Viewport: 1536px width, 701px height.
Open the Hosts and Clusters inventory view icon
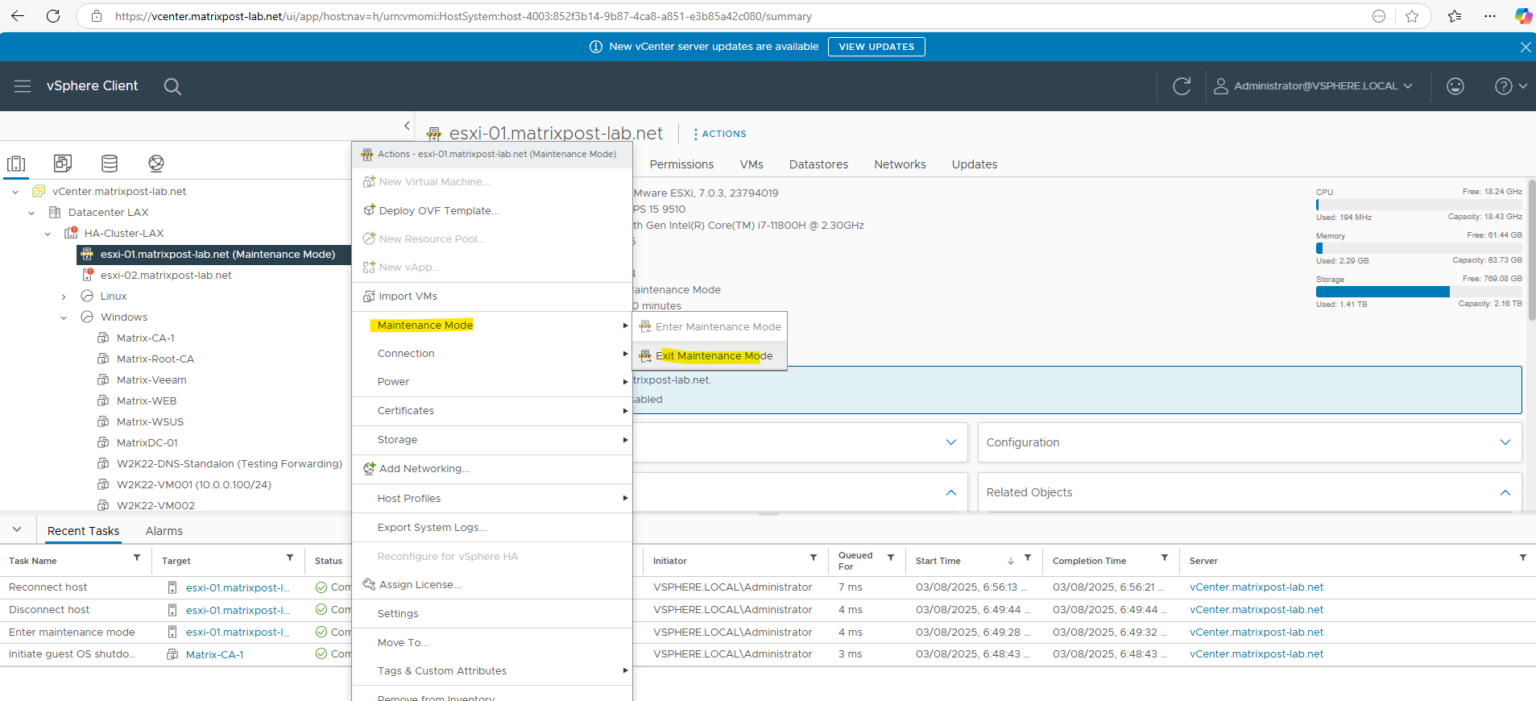click(x=16, y=163)
